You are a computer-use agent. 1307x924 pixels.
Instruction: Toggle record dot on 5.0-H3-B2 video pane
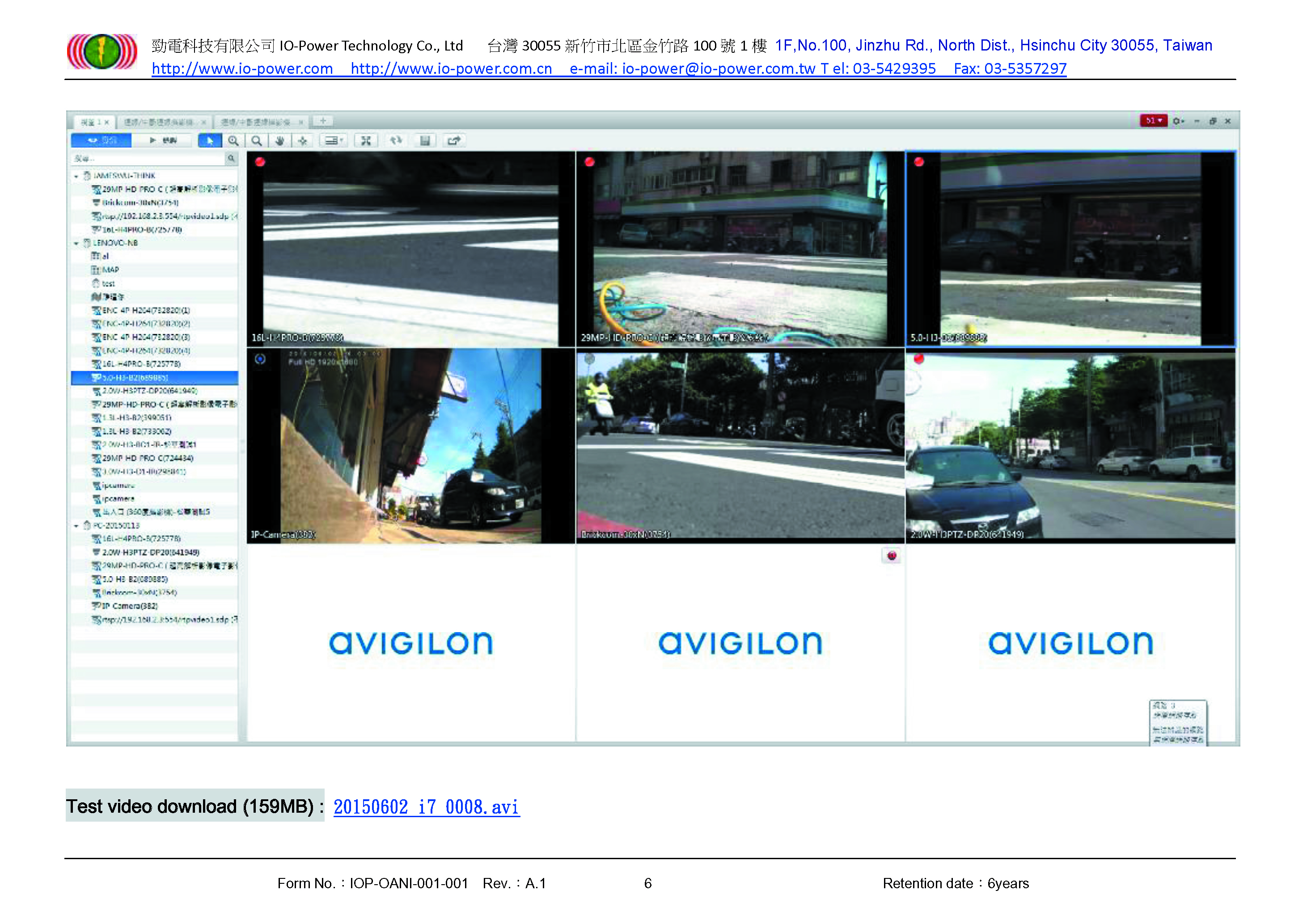(919, 161)
